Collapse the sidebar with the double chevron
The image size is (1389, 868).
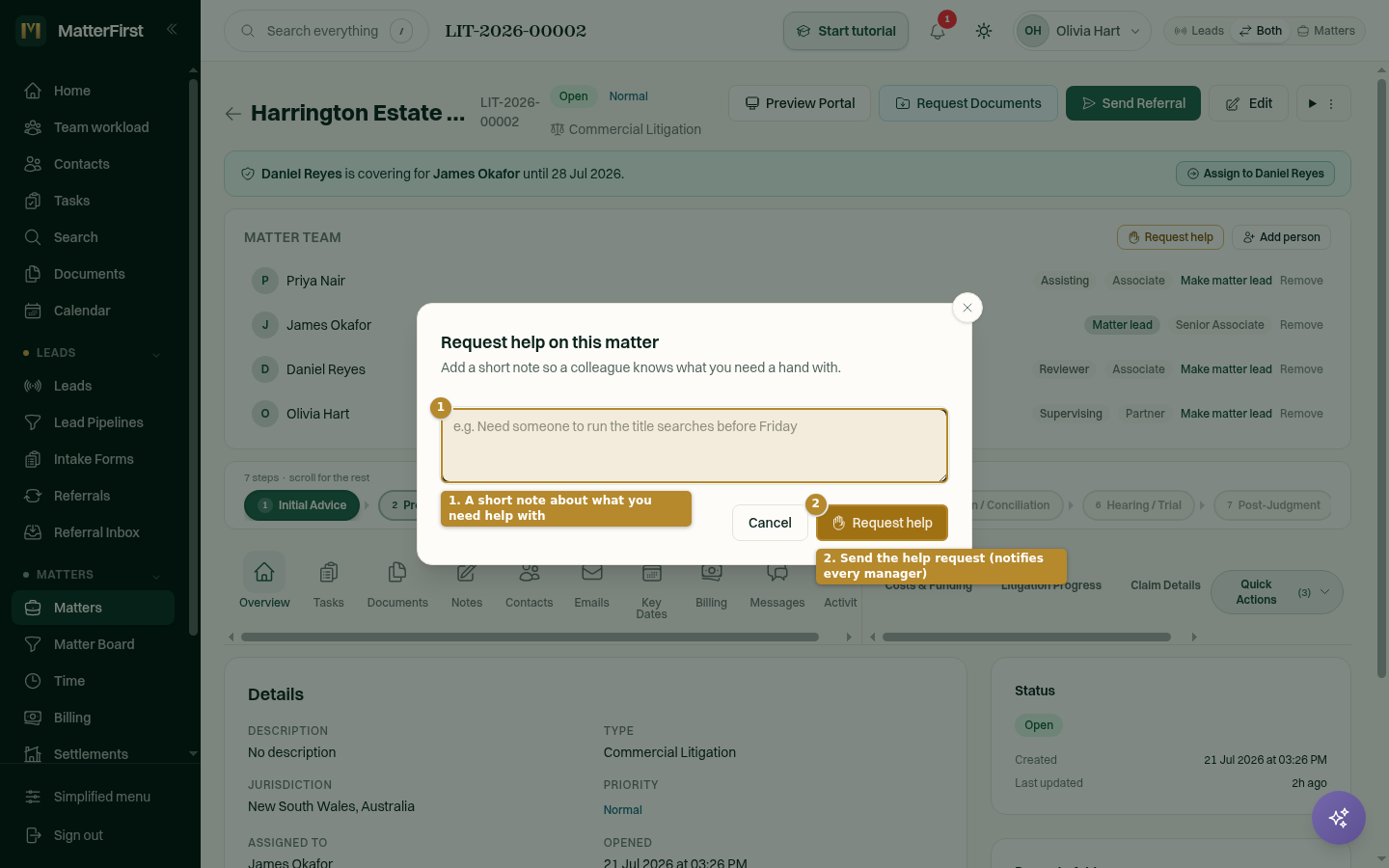172,29
